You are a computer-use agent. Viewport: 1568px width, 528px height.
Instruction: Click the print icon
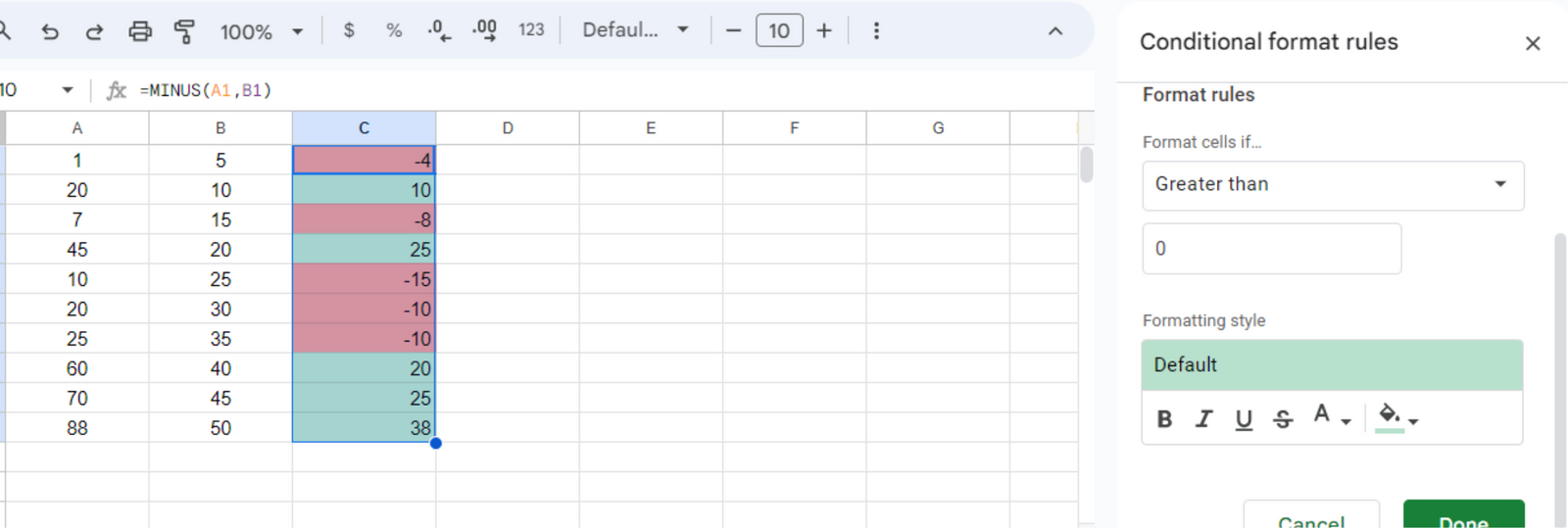tap(140, 31)
